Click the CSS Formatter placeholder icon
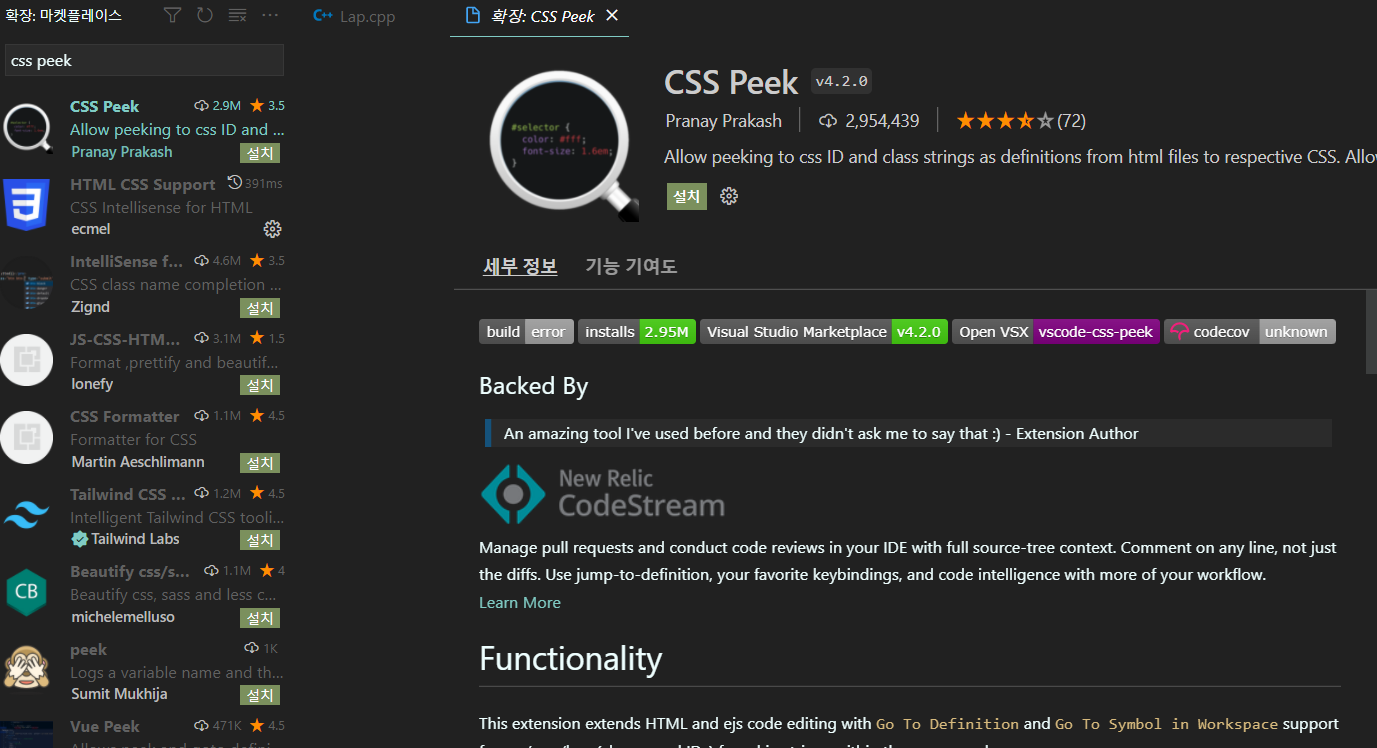 point(27,437)
